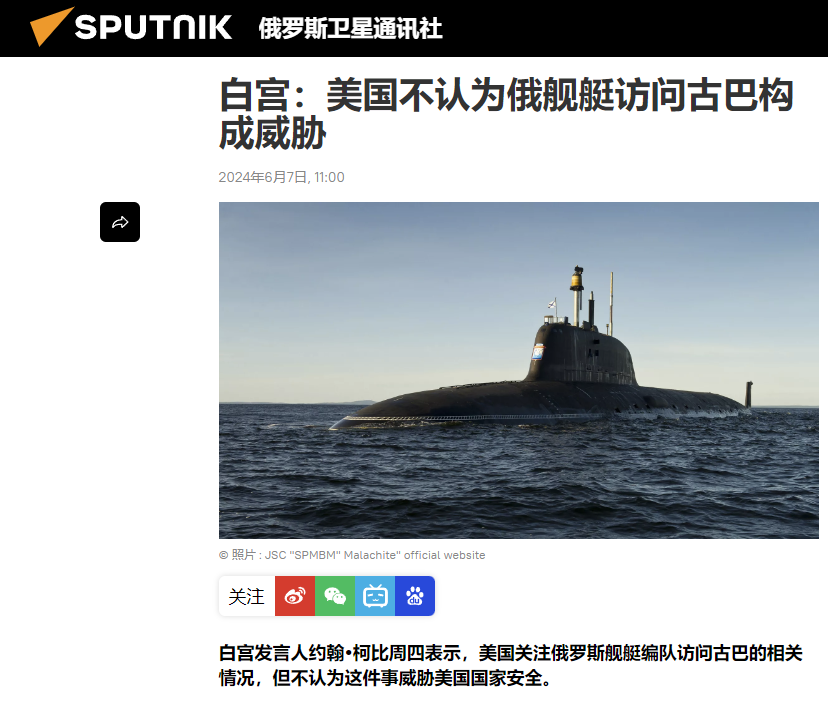The width and height of the screenshot is (828, 704).
Task: Click the article date 2024年6月7日
Action: click(x=263, y=177)
